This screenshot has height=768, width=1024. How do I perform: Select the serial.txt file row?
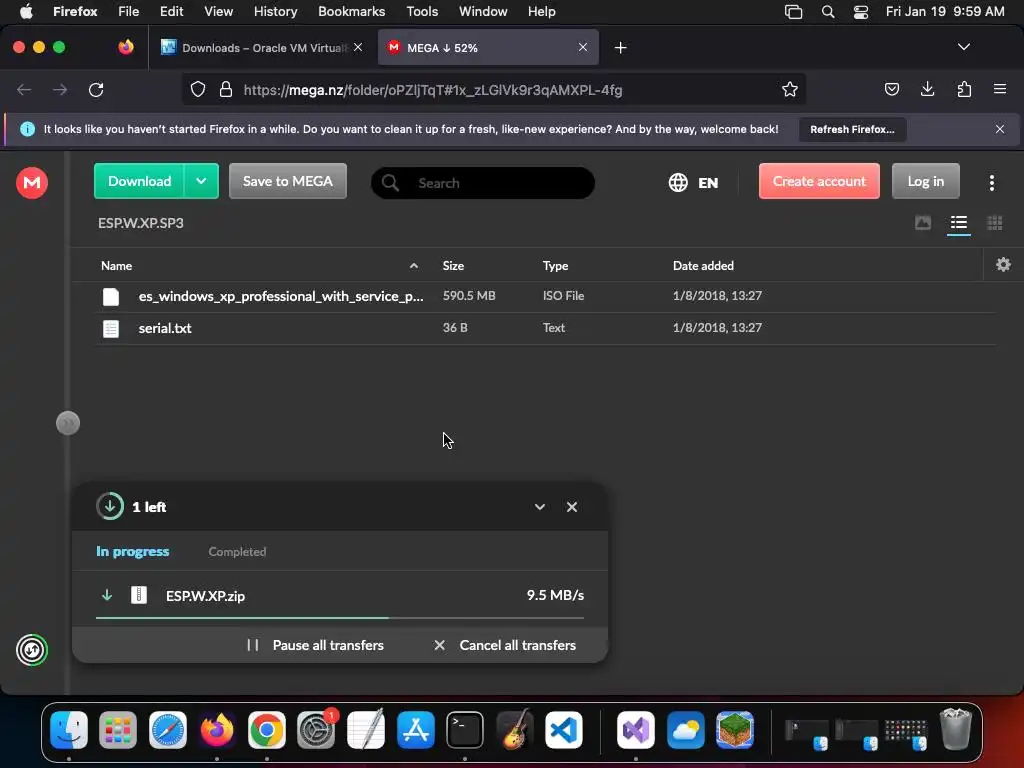545,328
